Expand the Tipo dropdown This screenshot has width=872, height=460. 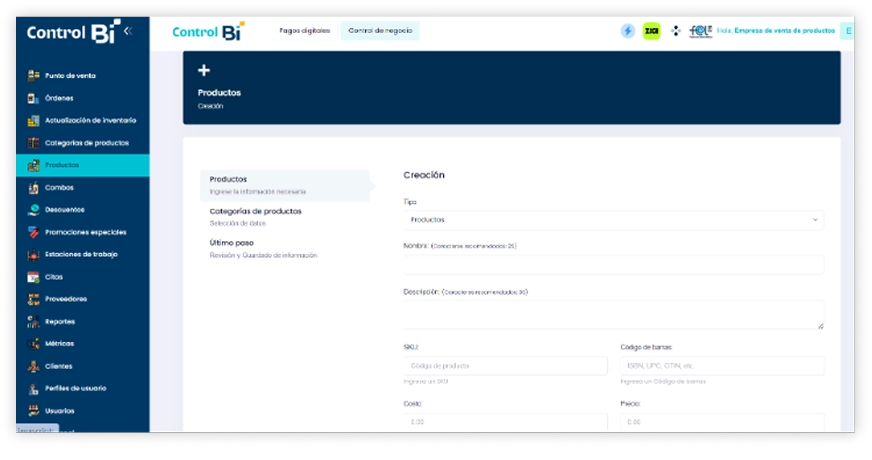(x=613, y=220)
